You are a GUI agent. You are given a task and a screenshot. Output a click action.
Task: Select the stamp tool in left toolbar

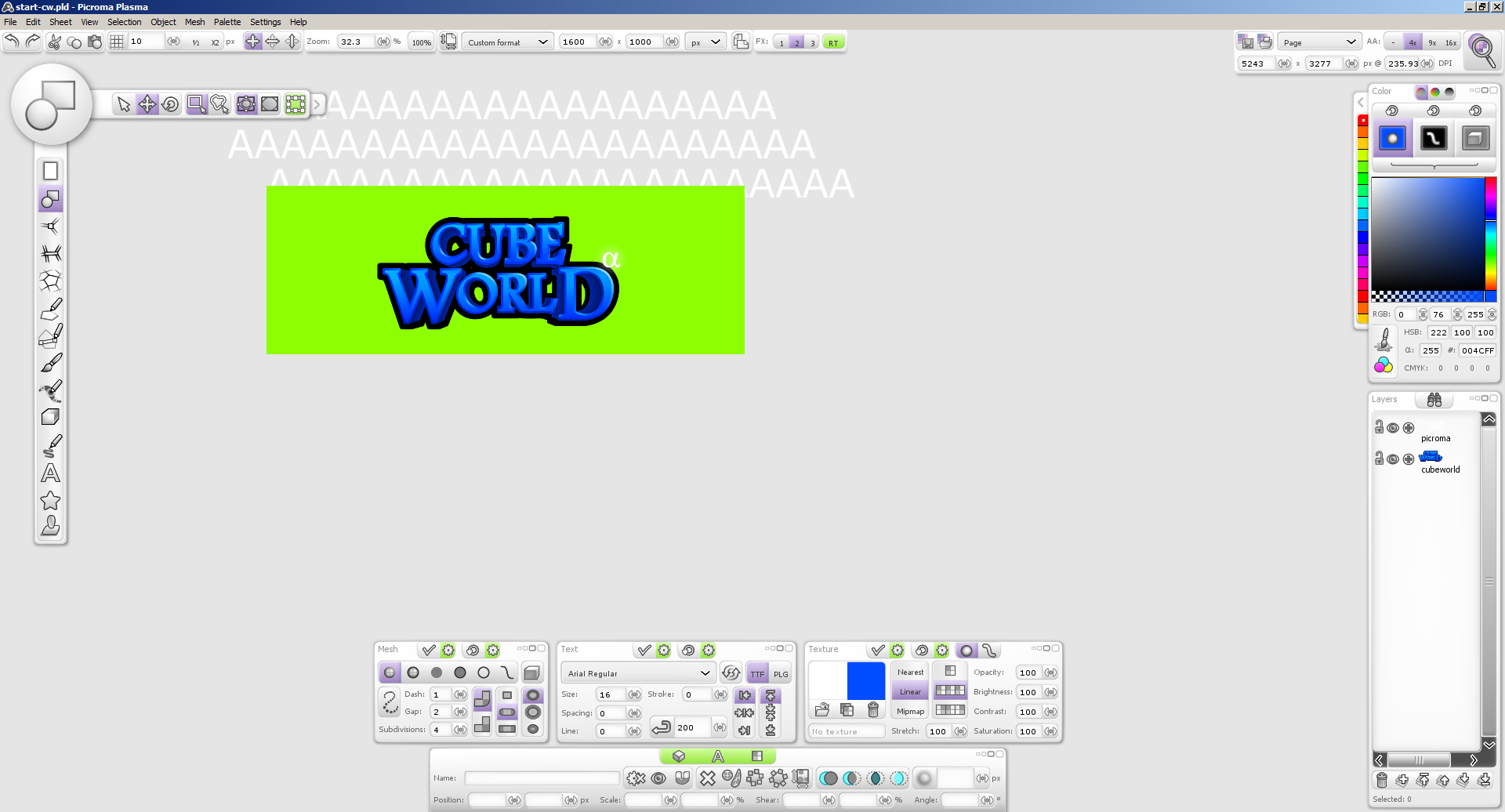tap(51, 526)
